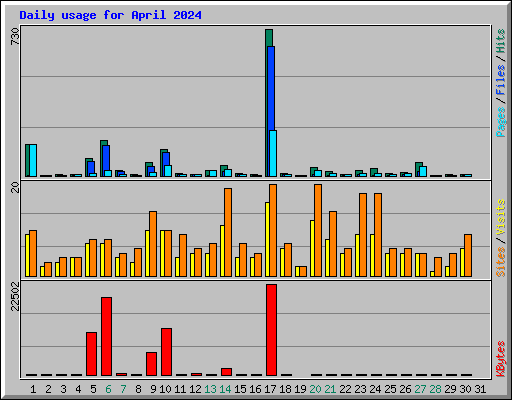Click the '20' sites axis value
512x400 pixels.
pyautogui.click(x=15, y=187)
